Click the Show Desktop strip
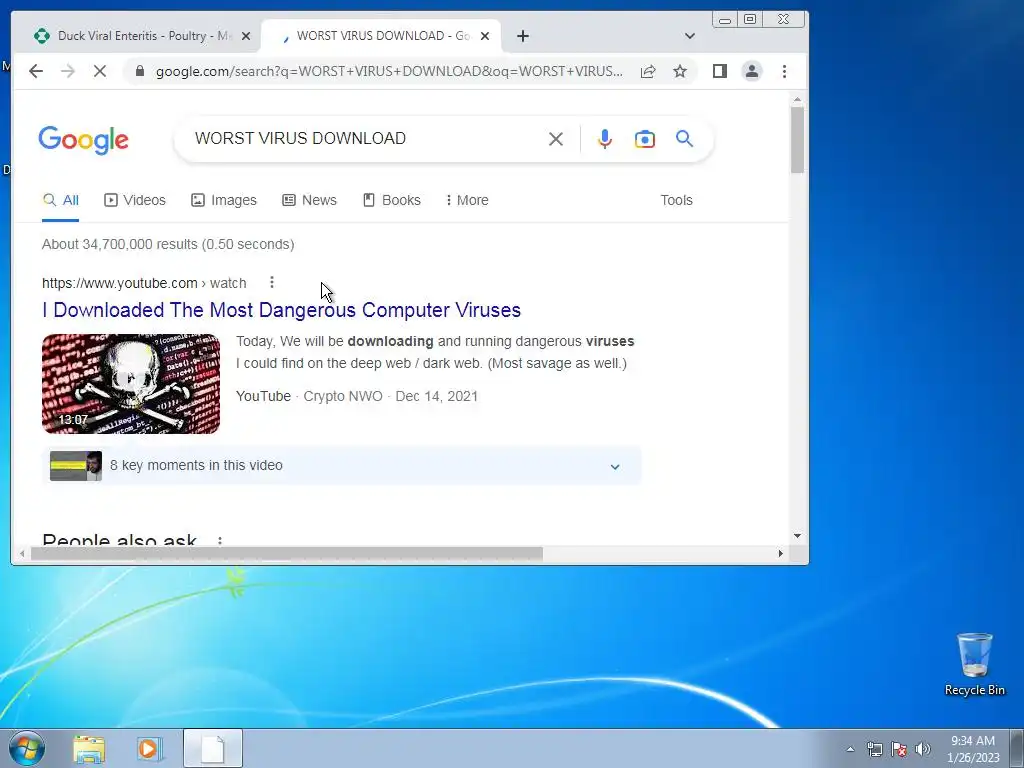This screenshot has width=1024, height=768. coord(1017,748)
